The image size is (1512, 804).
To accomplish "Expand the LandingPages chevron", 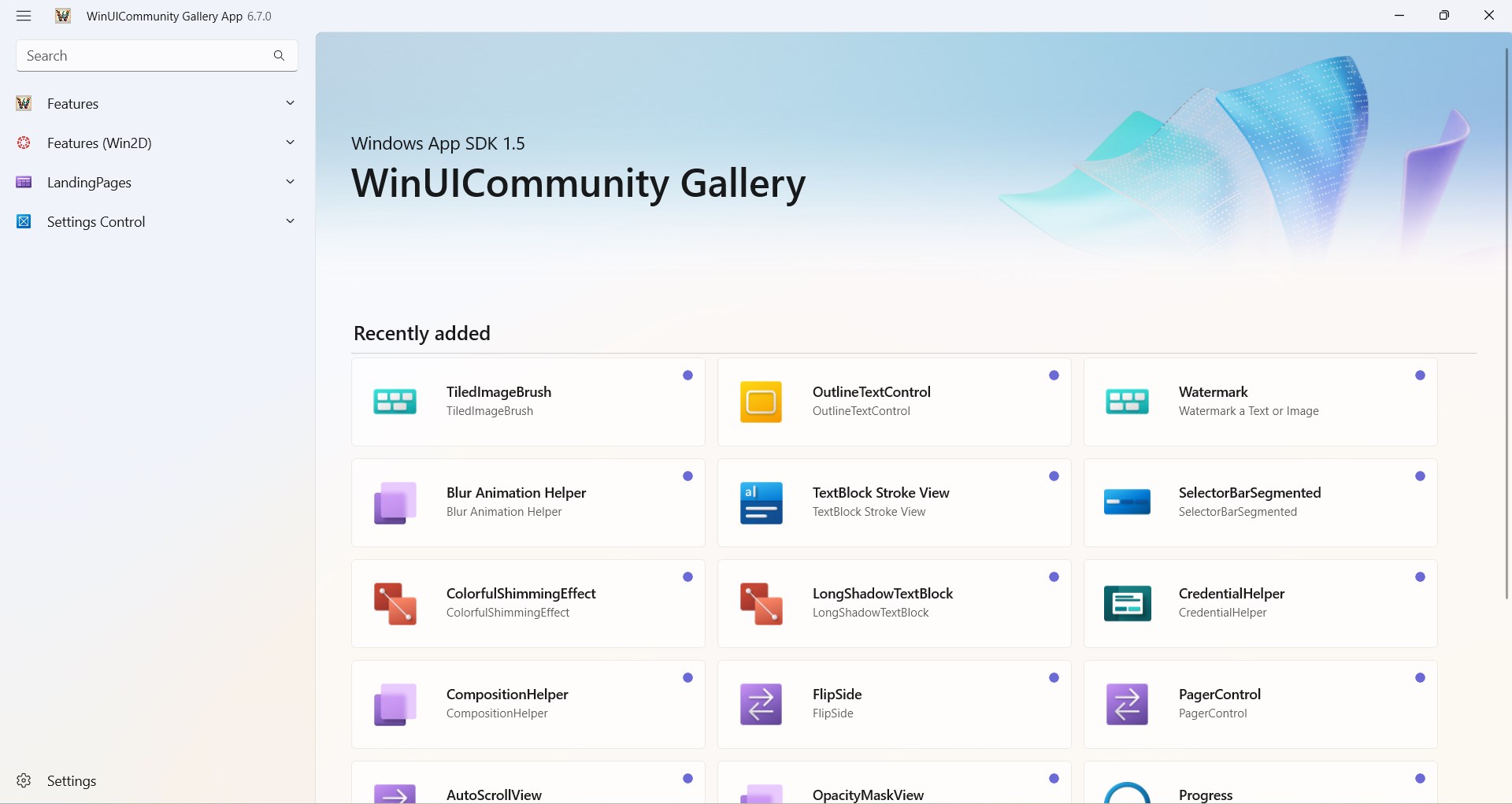I will [290, 182].
